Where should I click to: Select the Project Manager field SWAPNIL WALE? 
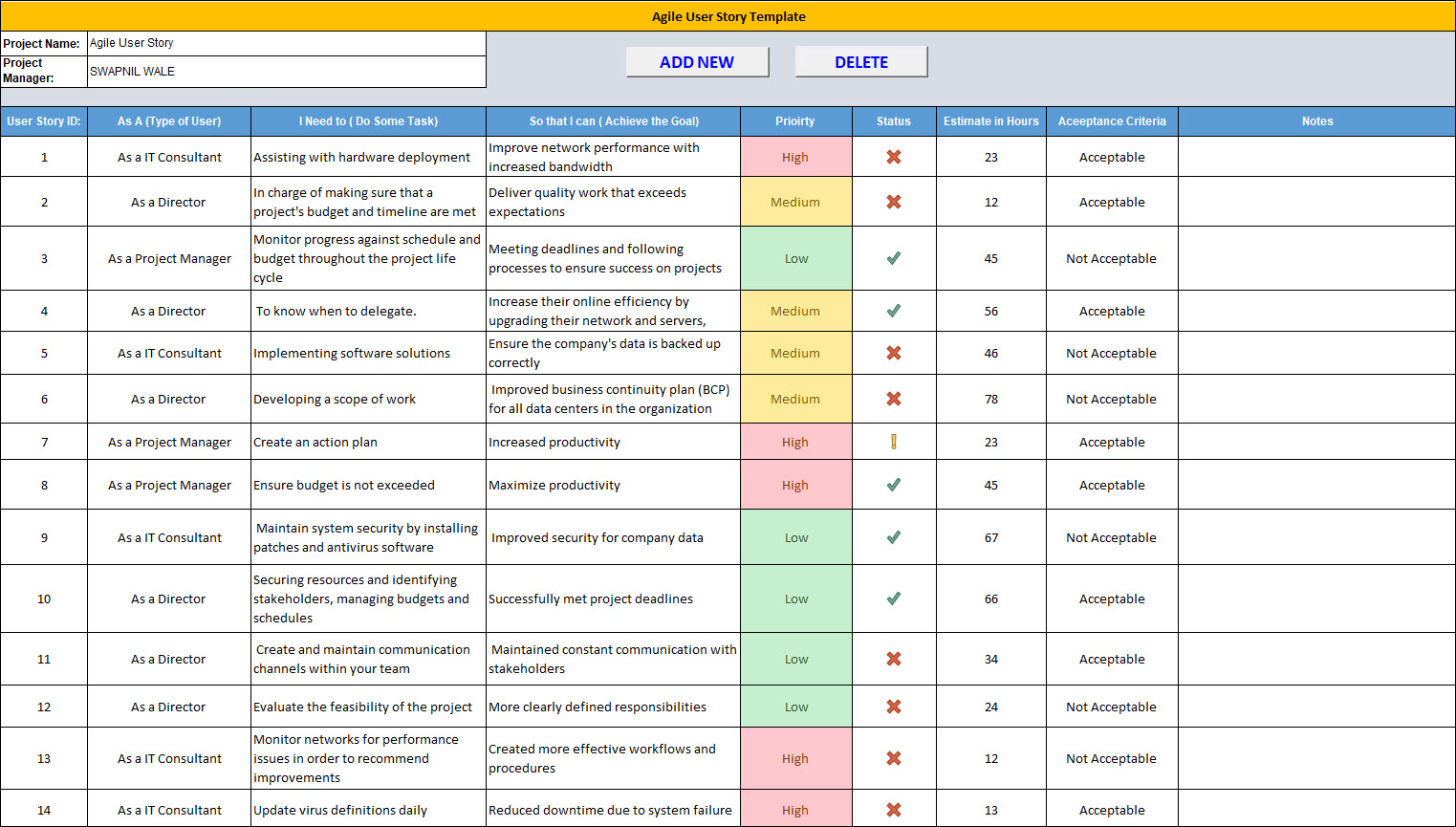tap(285, 71)
